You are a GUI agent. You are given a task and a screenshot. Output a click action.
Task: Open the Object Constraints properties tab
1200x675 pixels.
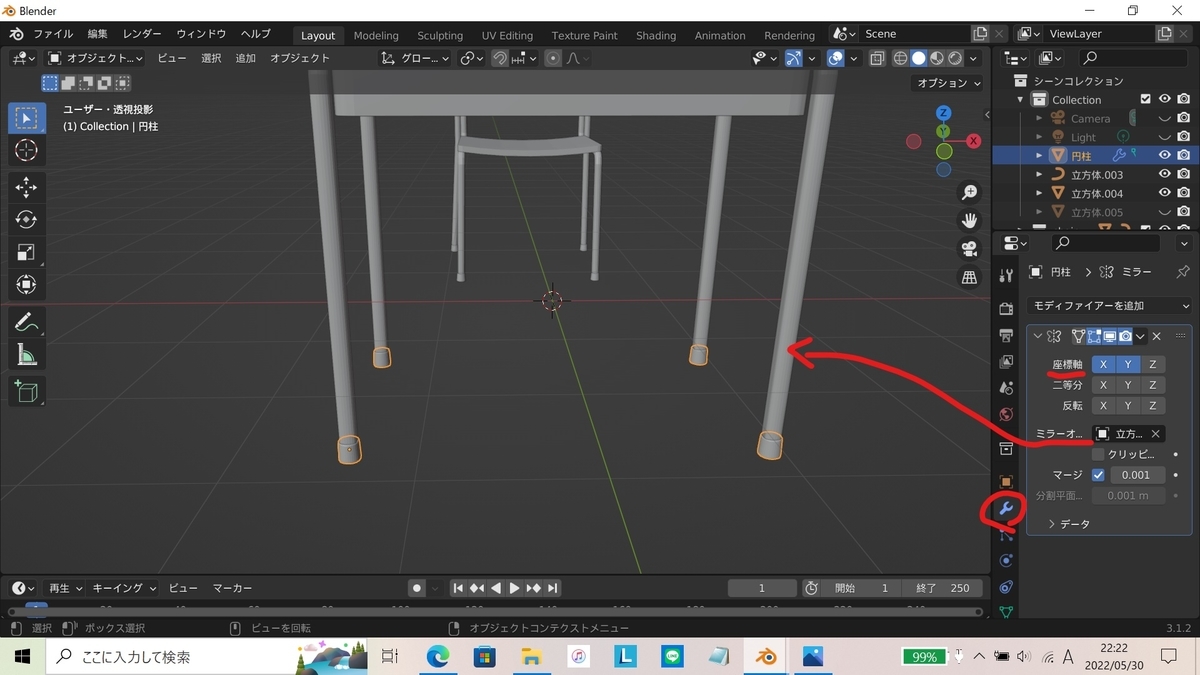click(x=1006, y=587)
